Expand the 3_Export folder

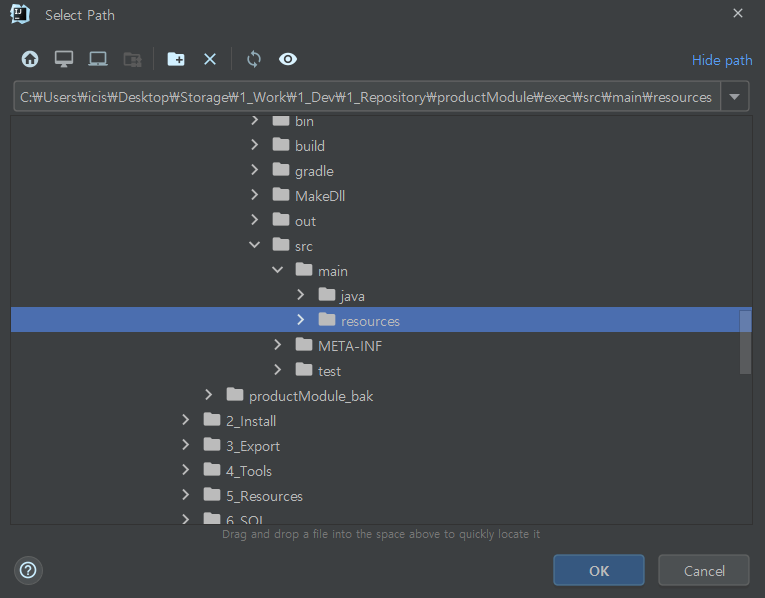click(x=185, y=444)
